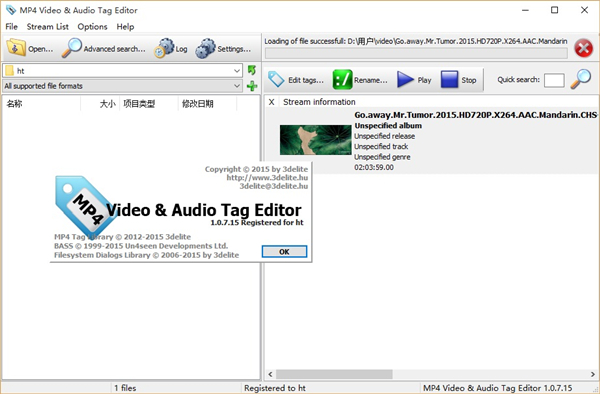This screenshot has height=394, width=600.
Task: Open the http://www.3delite.hu link
Action: click(267, 177)
